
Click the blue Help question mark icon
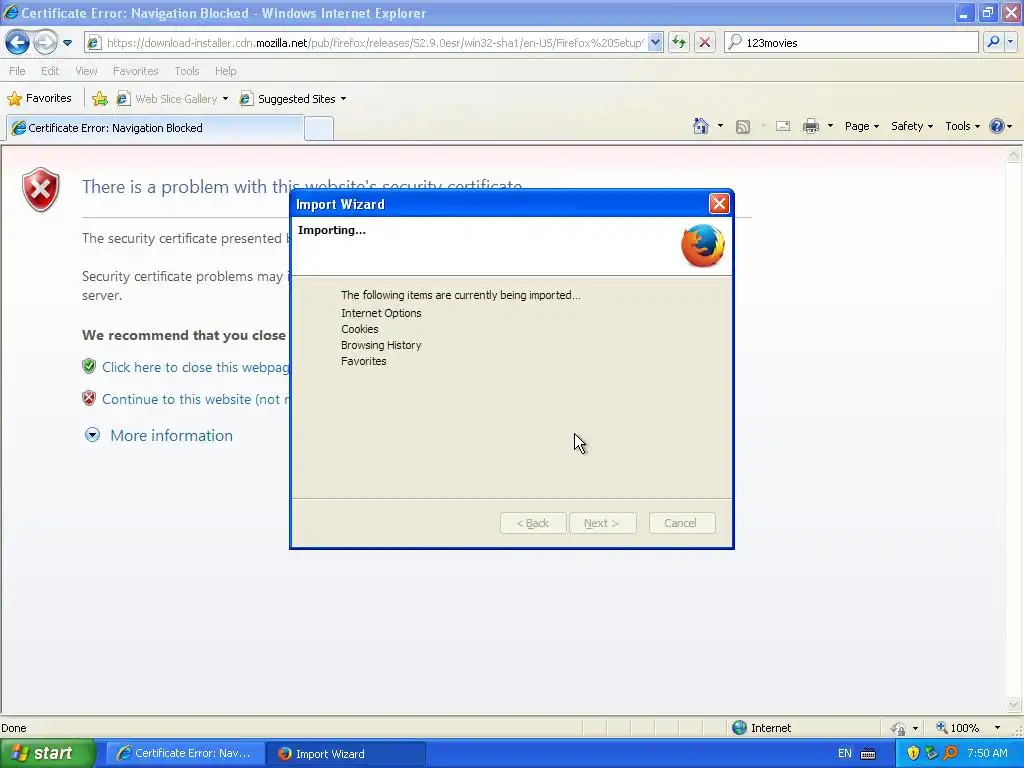(x=997, y=126)
